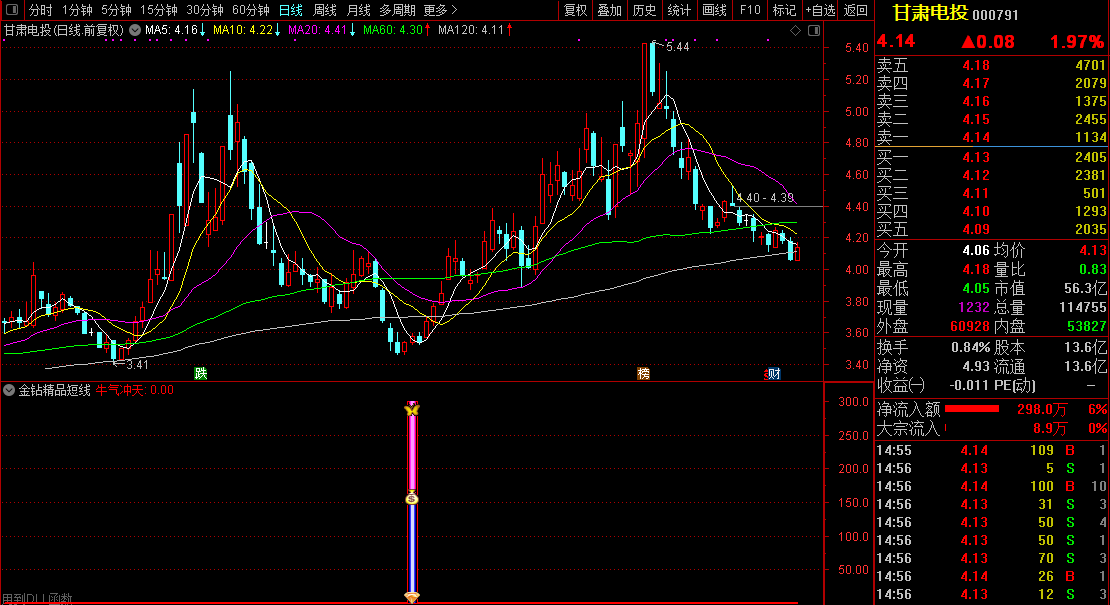Toggle the 画线 drawing mode

point(714,10)
